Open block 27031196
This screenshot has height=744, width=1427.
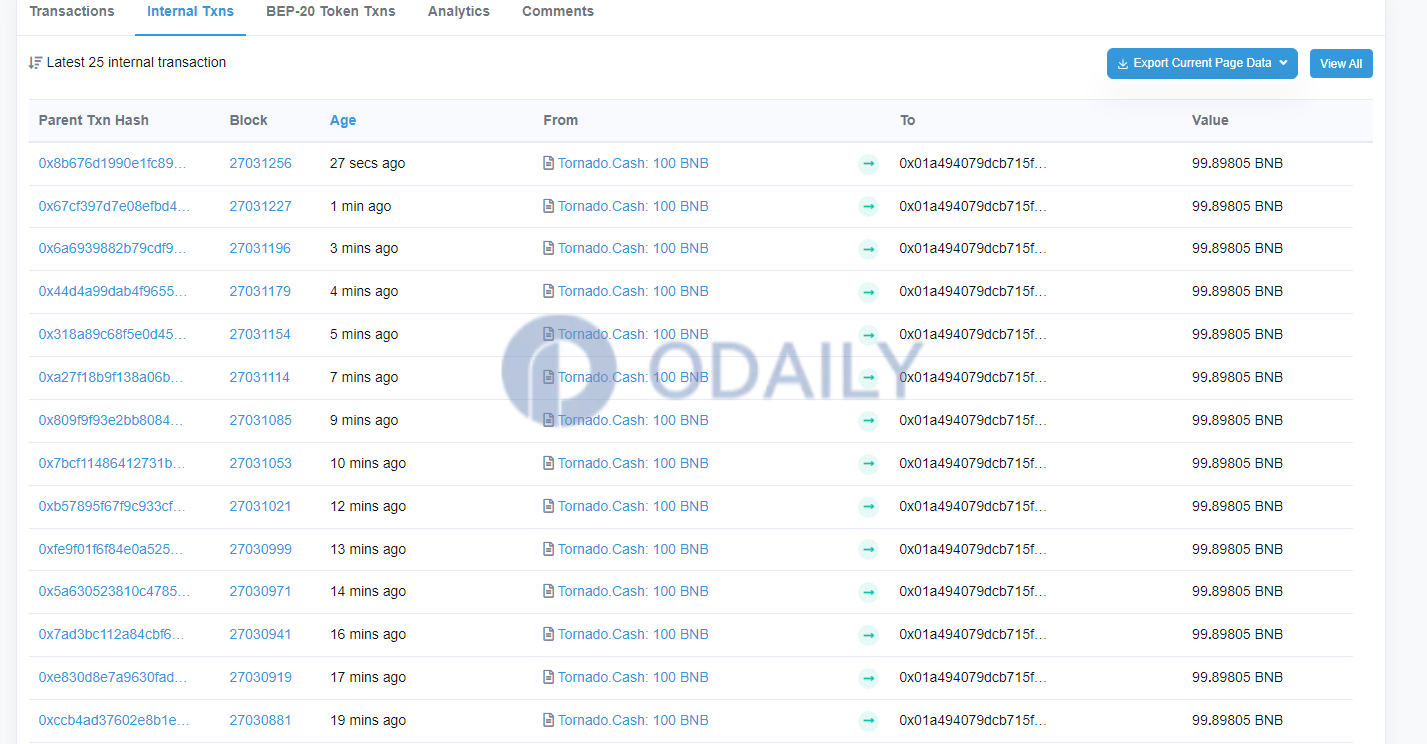261,248
